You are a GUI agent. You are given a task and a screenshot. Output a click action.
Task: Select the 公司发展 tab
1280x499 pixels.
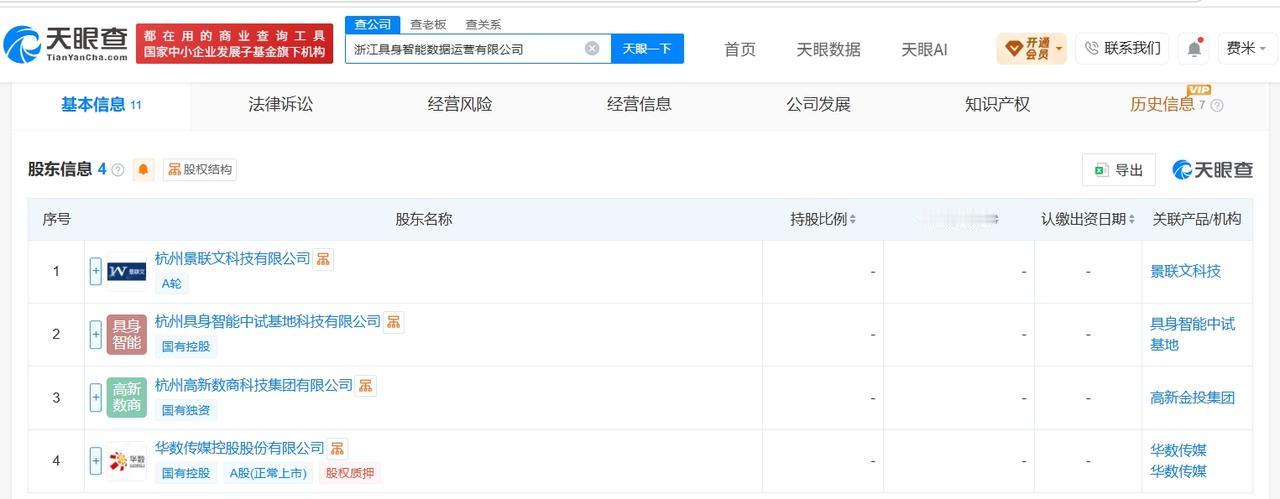click(x=818, y=104)
